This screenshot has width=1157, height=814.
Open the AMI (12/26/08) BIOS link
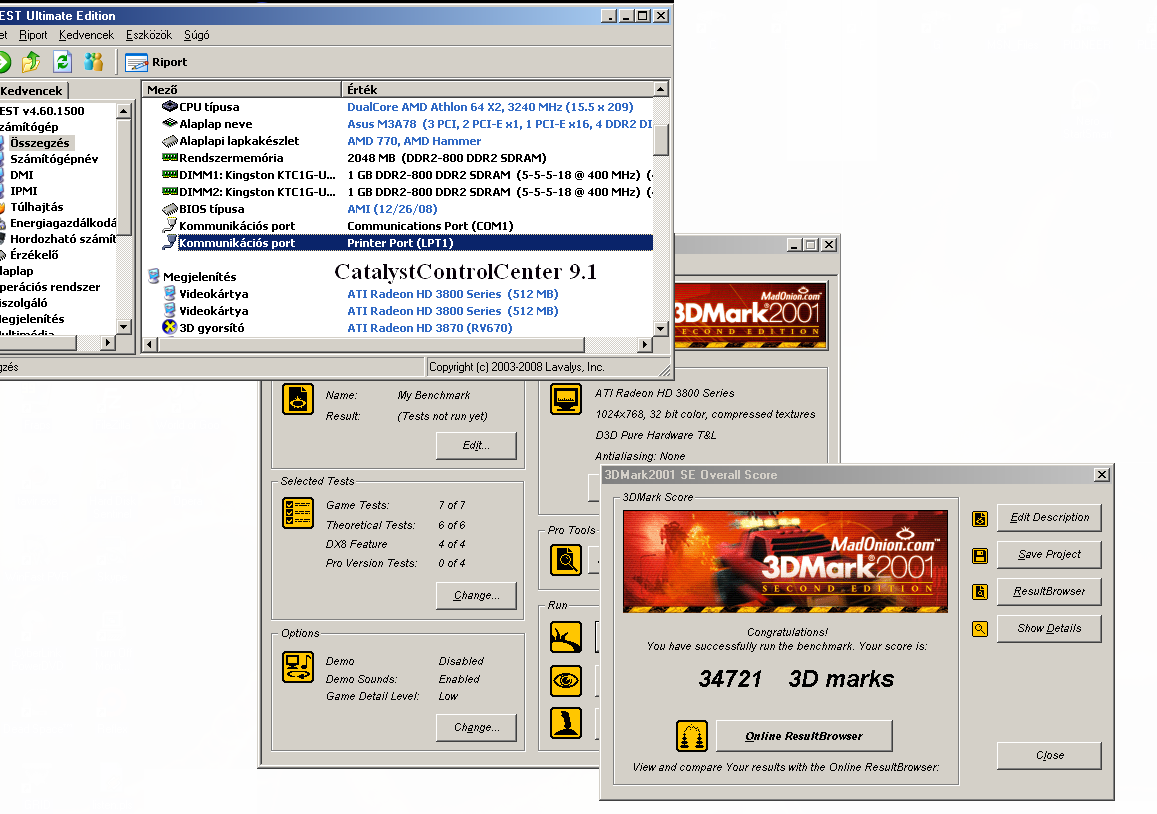[x=392, y=209]
